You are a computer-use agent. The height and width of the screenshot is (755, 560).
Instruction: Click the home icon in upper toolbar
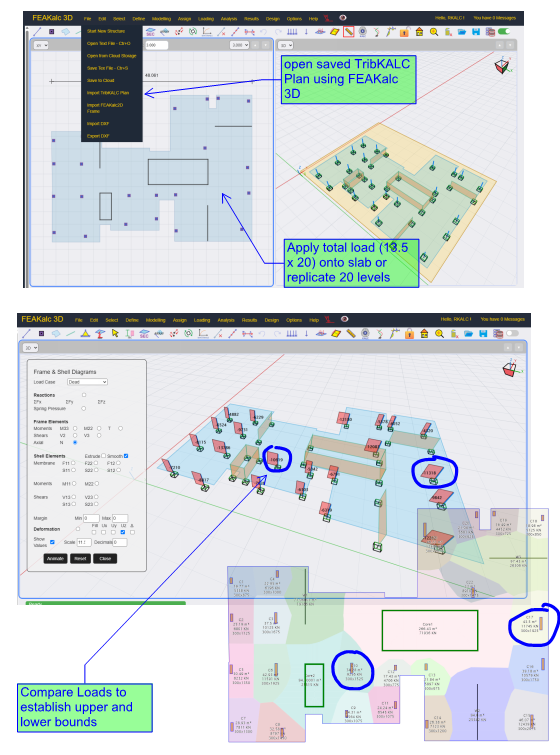pos(419,32)
